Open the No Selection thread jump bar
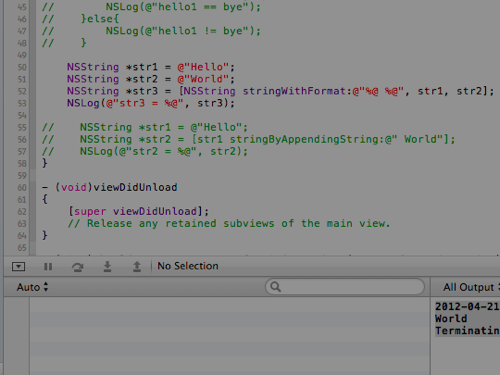500x375 pixels. click(x=188, y=266)
